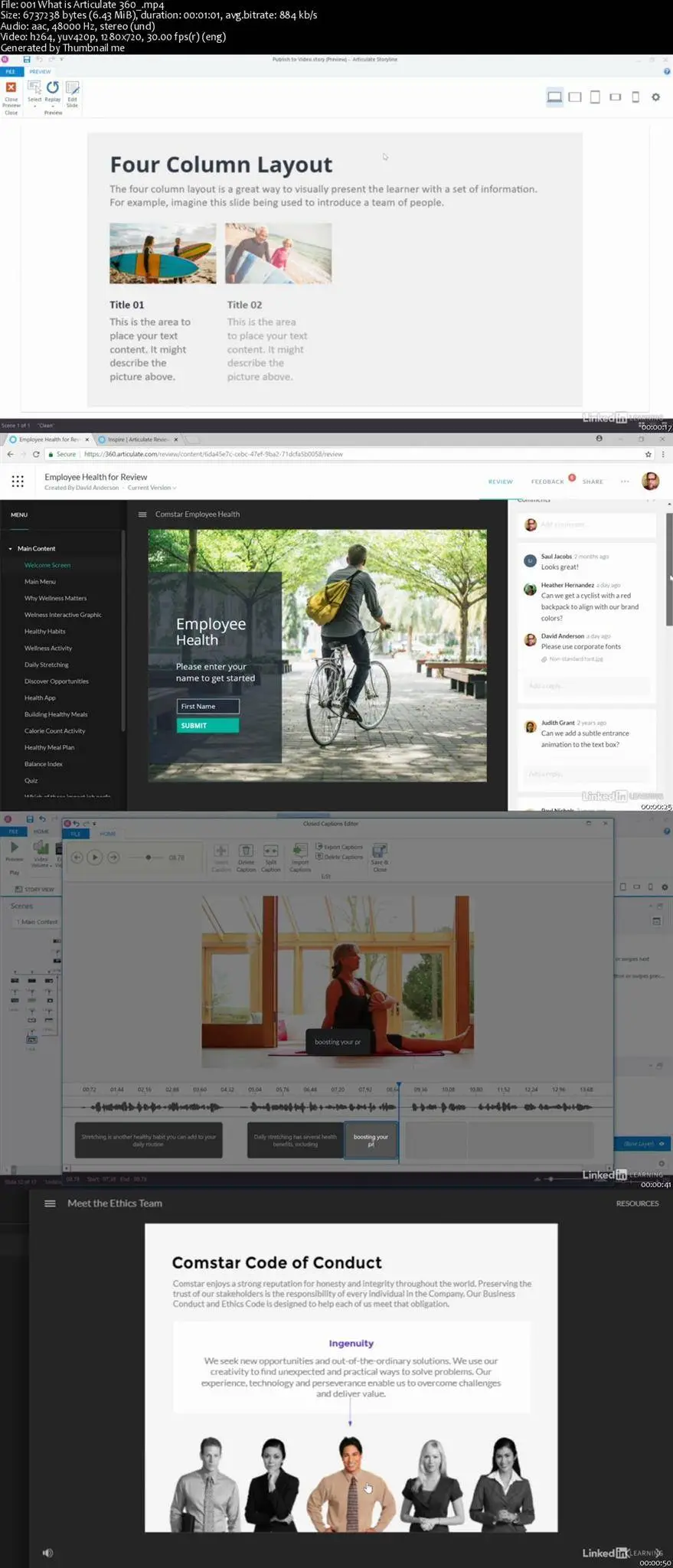Open Healthy Meal Plan menu item
Image resolution: width=673 pixels, height=1568 pixels.
[x=49, y=747]
